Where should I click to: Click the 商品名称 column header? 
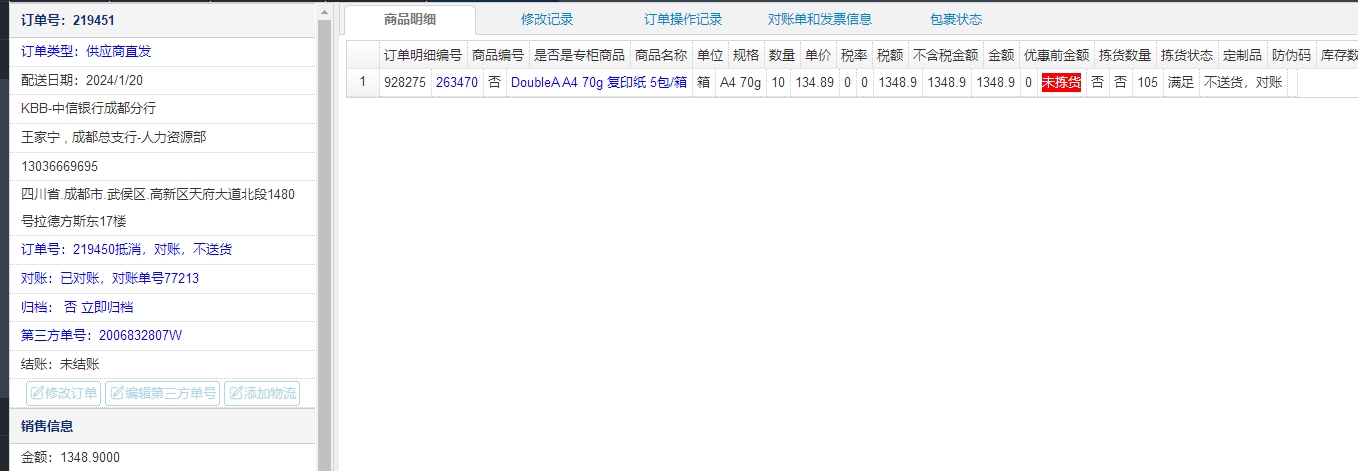[x=661, y=56]
